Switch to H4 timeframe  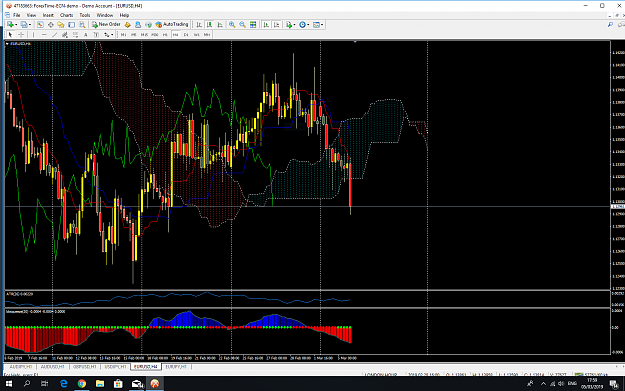click(x=175, y=35)
